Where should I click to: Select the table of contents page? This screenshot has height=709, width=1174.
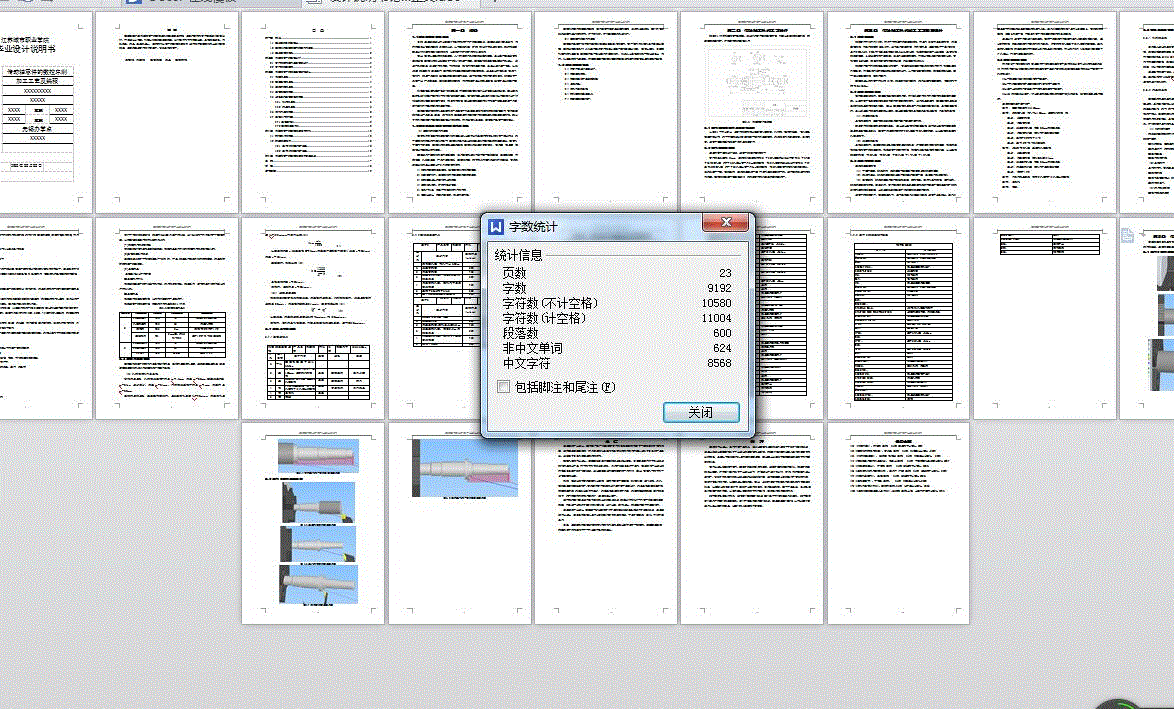[x=313, y=112]
